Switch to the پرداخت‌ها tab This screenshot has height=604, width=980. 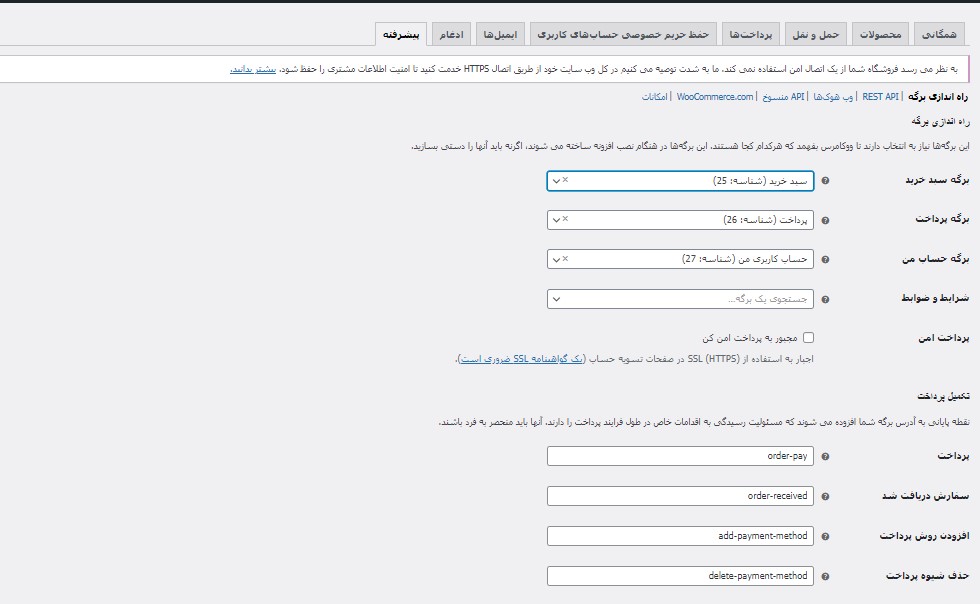coord(751,34)
